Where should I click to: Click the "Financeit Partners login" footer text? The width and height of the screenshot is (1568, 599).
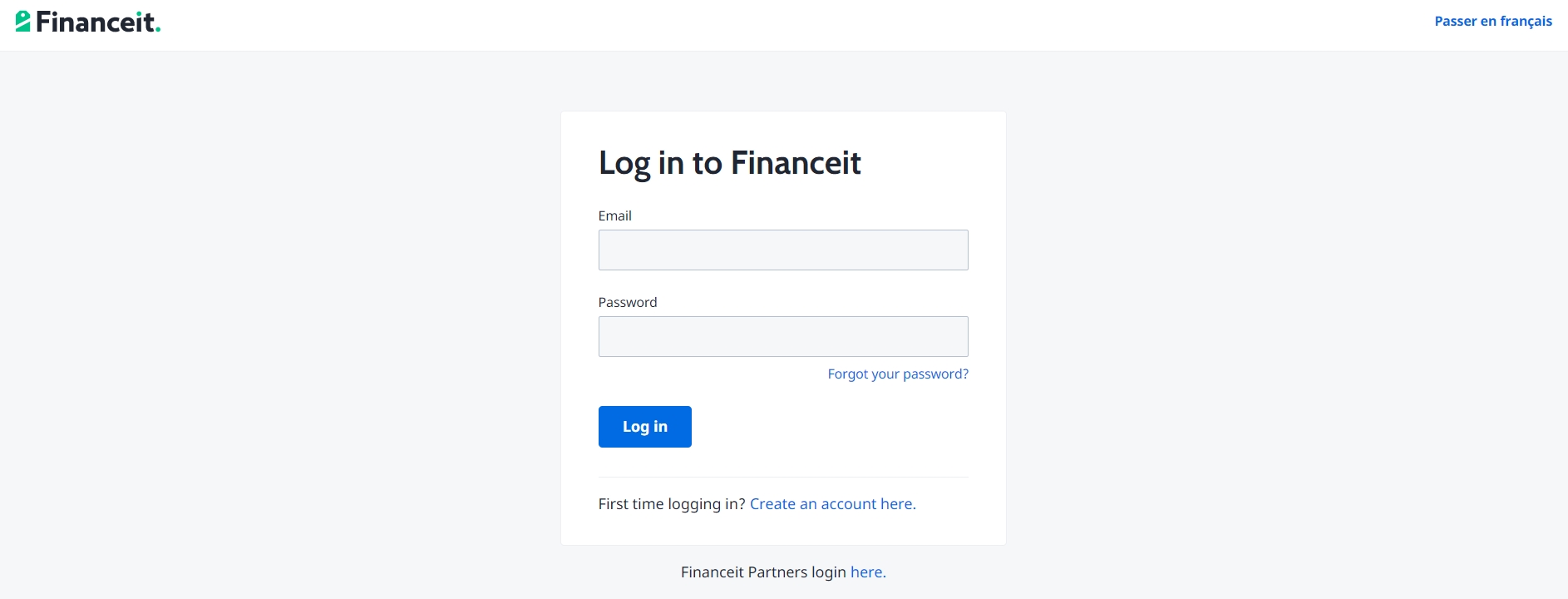click(x=763, y=572)
